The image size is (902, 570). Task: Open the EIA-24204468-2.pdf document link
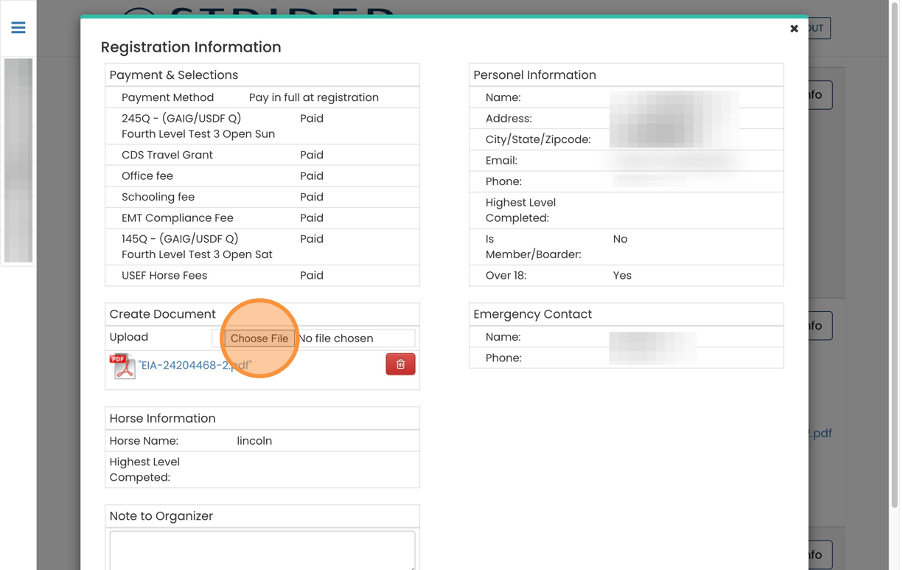[x=195, y=366]
